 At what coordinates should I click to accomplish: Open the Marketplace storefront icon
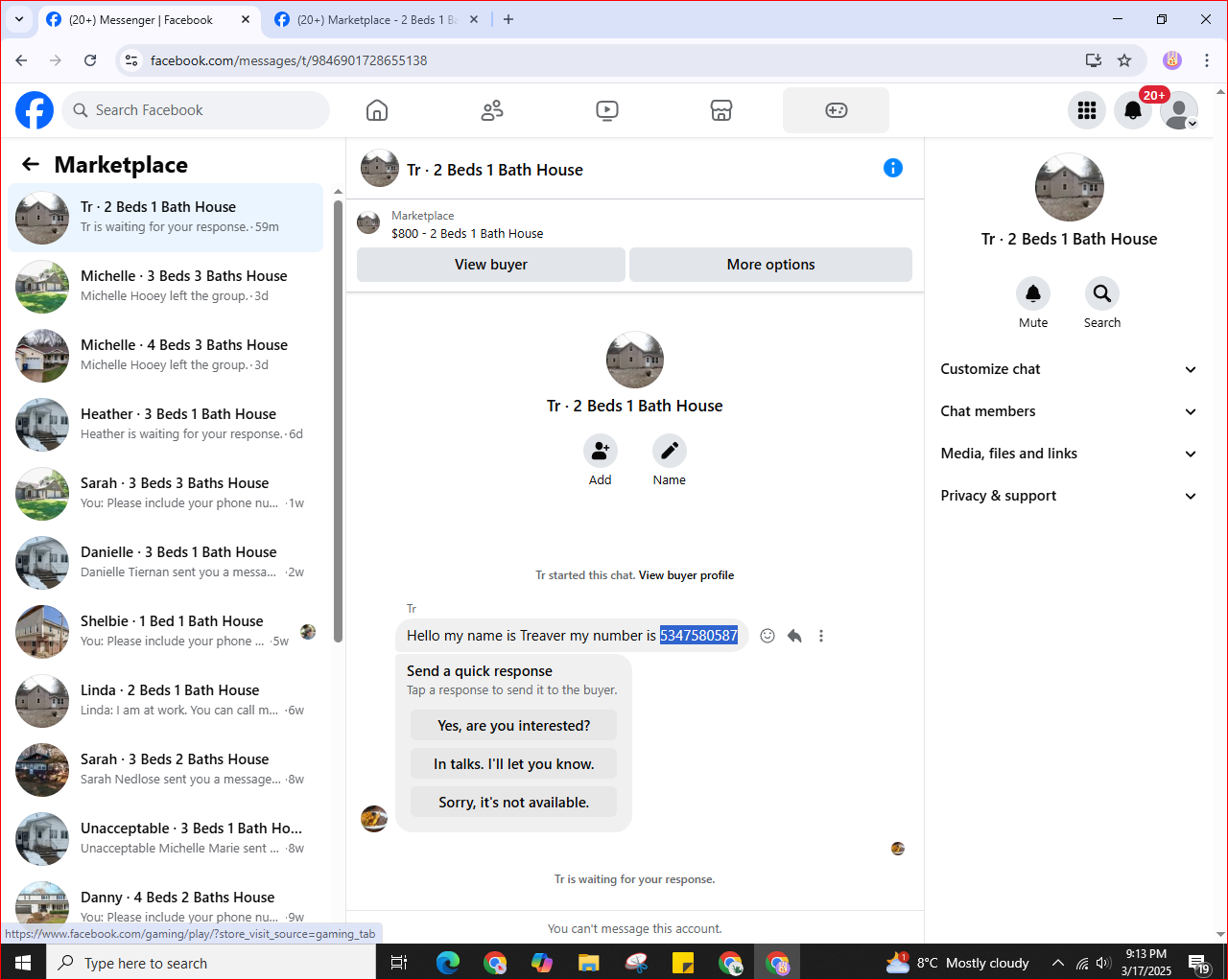721,110
